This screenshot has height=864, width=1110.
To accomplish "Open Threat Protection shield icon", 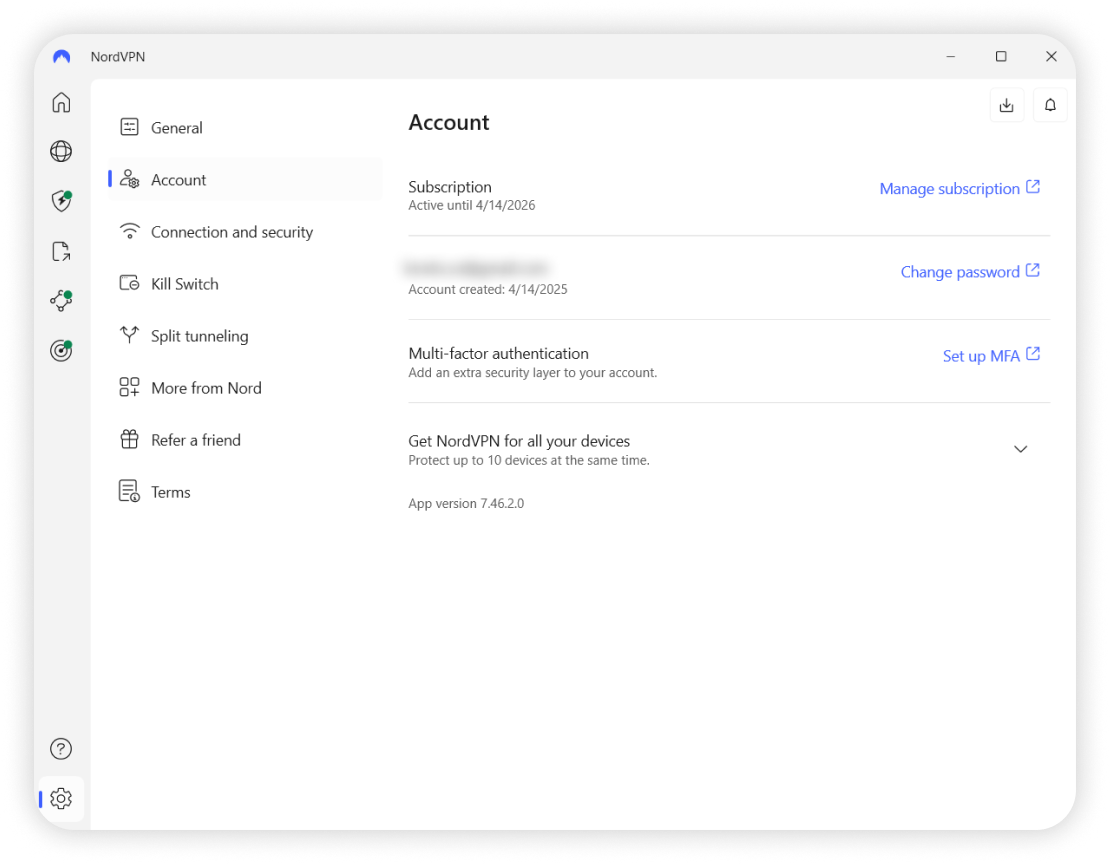I will 61,201.
